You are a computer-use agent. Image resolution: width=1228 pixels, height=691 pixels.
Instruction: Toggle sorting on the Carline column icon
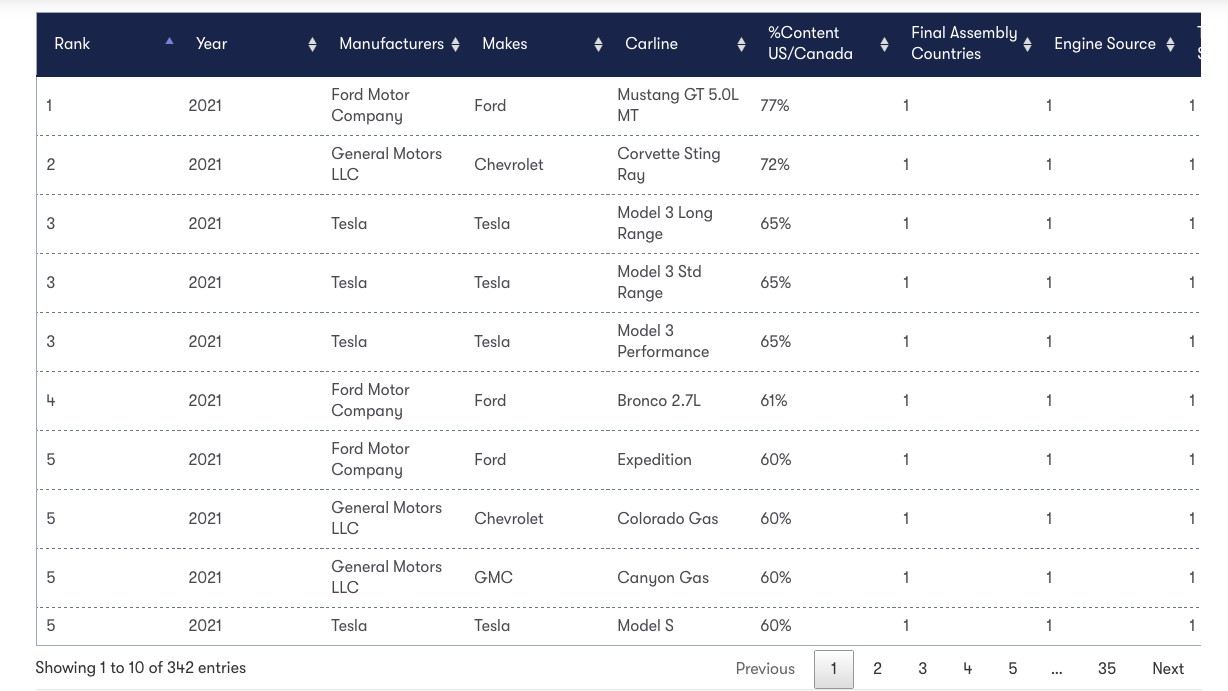point(741,44)
